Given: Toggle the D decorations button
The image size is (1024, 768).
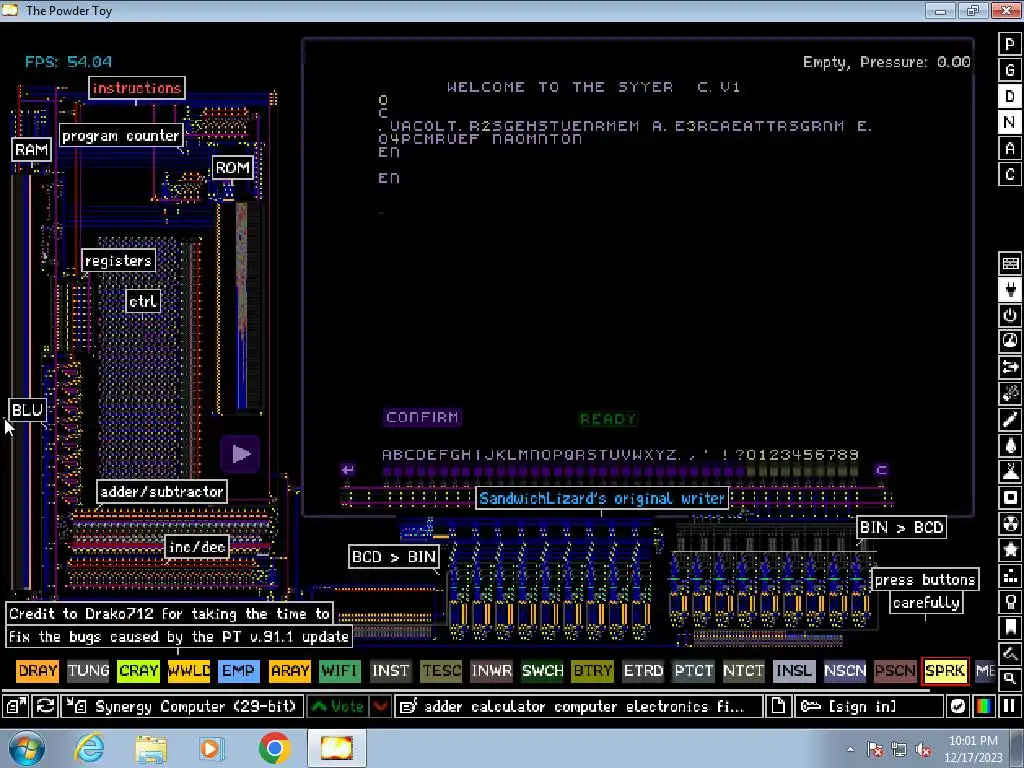Looking at the screenshot, I should click(x=1010, y=96).
